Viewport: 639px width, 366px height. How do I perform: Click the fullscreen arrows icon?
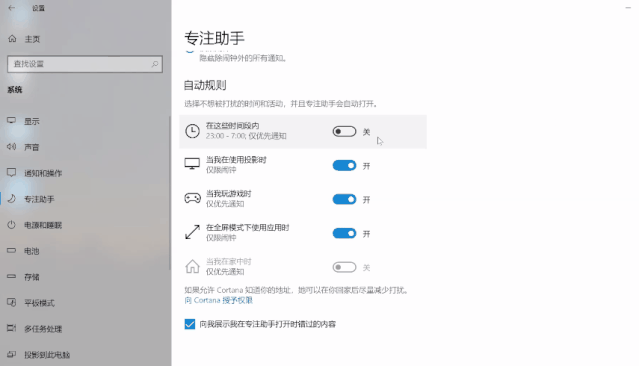(192, 232)
